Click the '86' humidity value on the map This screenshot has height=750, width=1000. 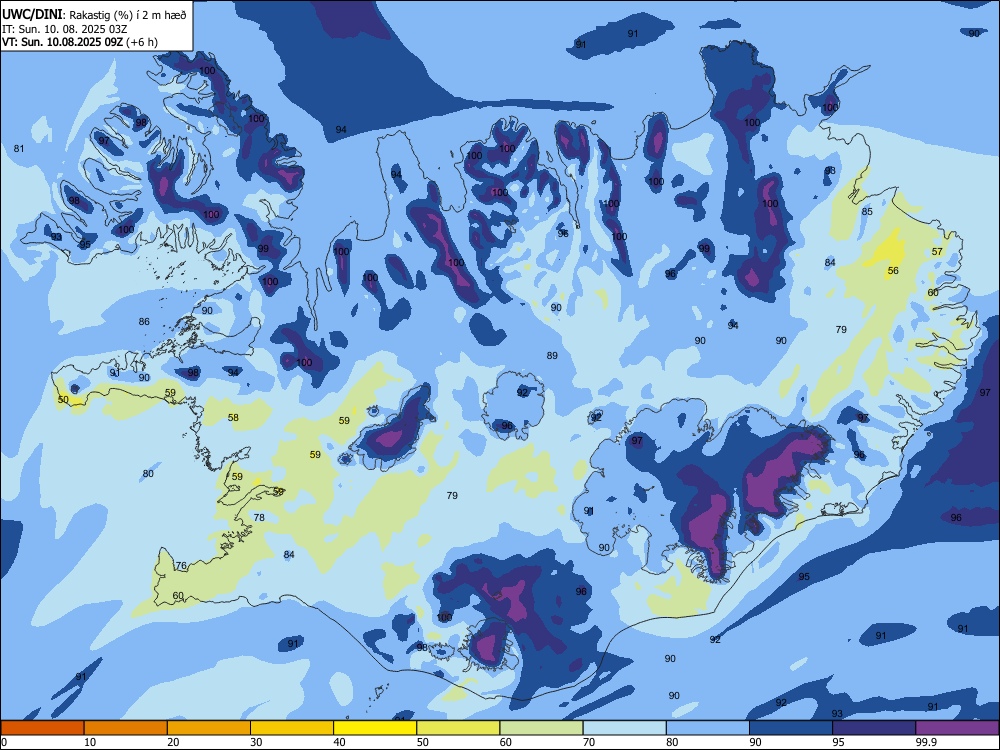(144, 321)
